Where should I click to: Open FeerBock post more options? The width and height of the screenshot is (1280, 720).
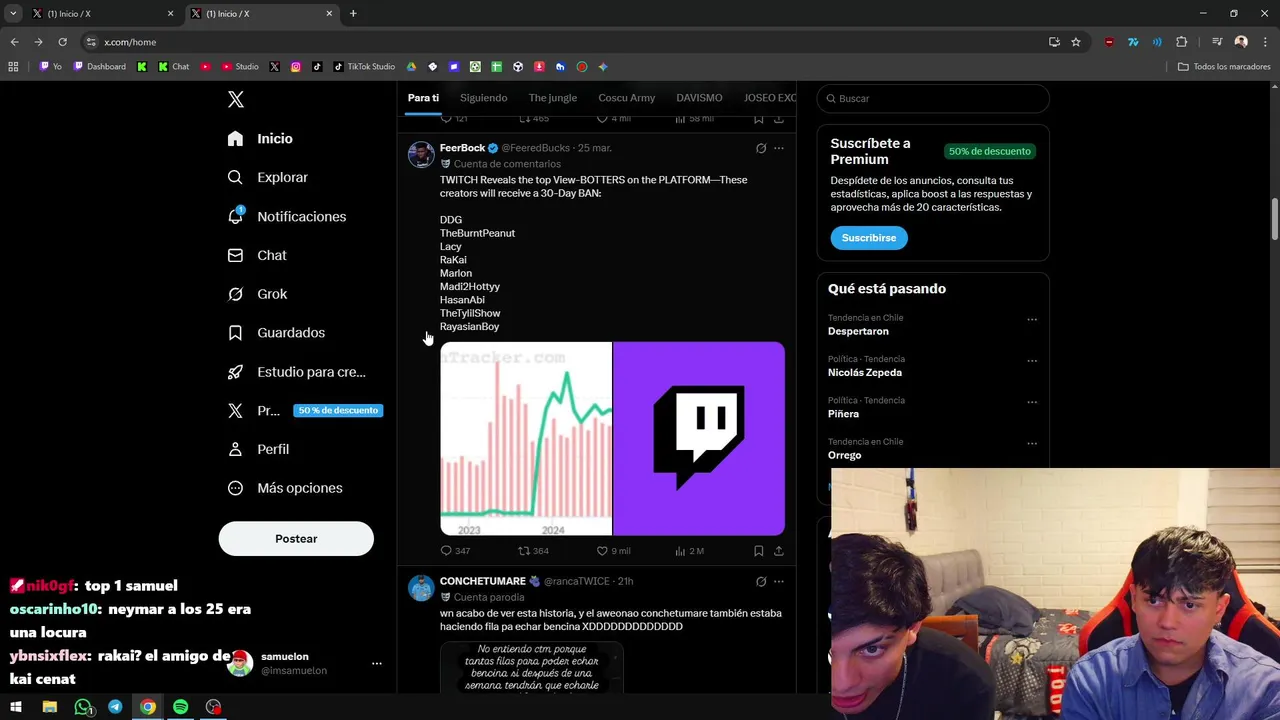click(779, 148)
